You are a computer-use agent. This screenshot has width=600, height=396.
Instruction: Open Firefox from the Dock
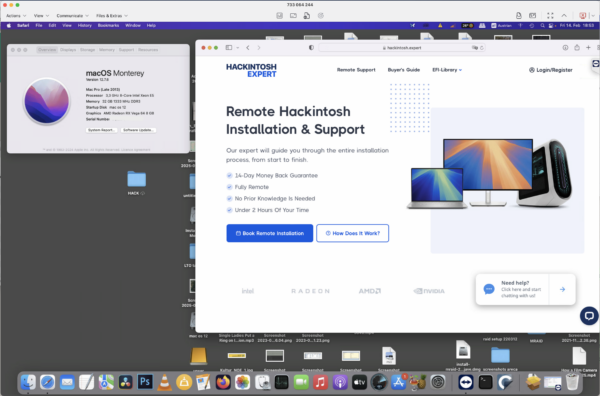[223, 382]
